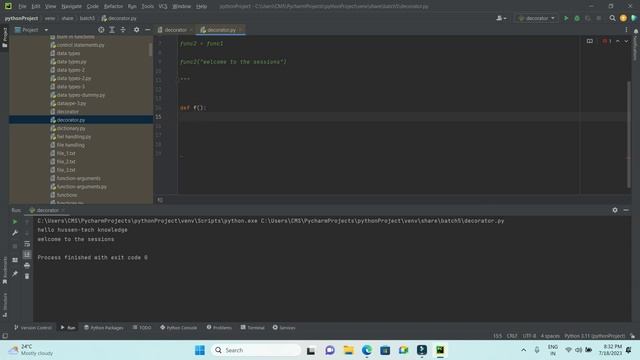Screen dimensions: 640x360
Task: Open TODO tool window
Action: pyautogui.click(x=142, y=328)
